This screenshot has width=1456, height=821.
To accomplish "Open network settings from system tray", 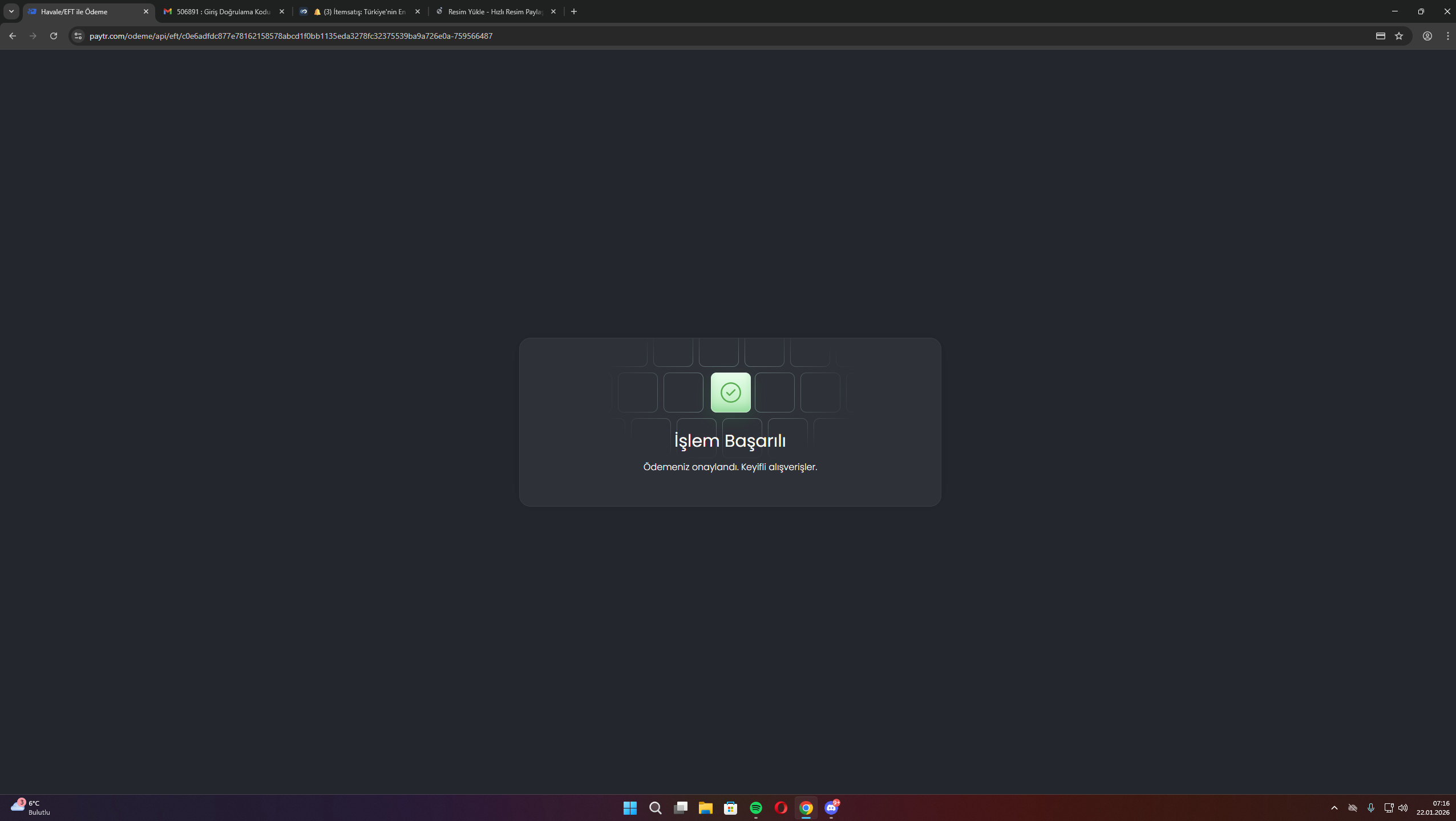I will coord(1389,808).
